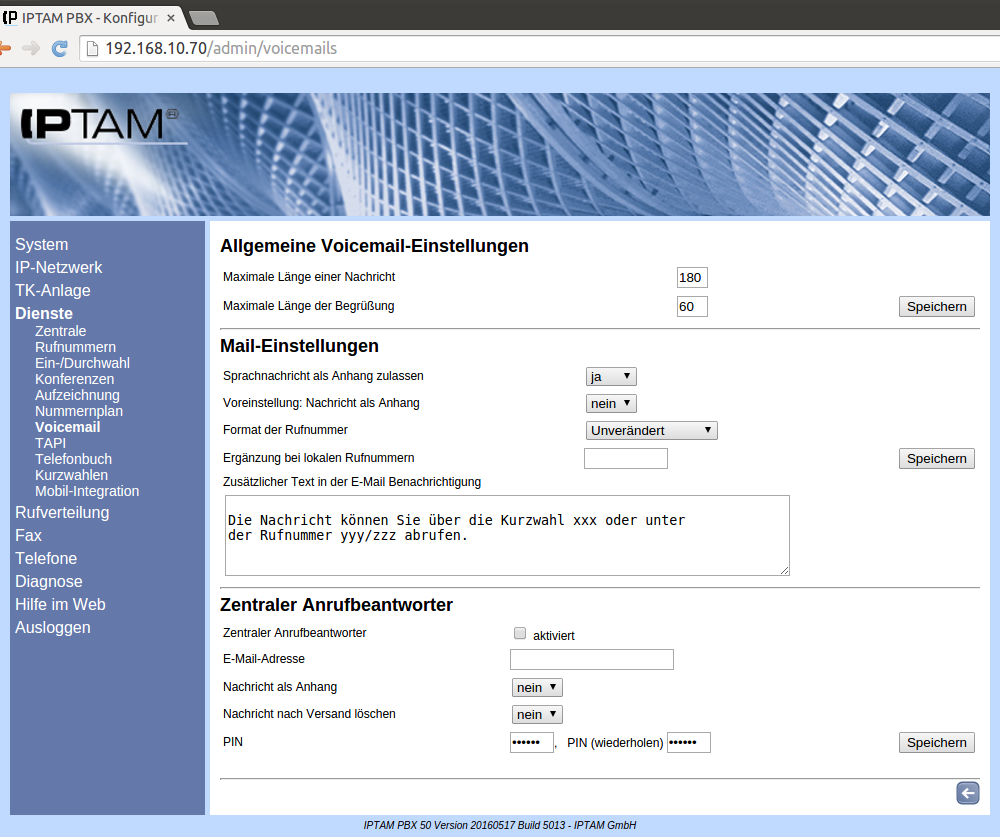
Task: Click the blue back arrow icon
Action: 967,793
